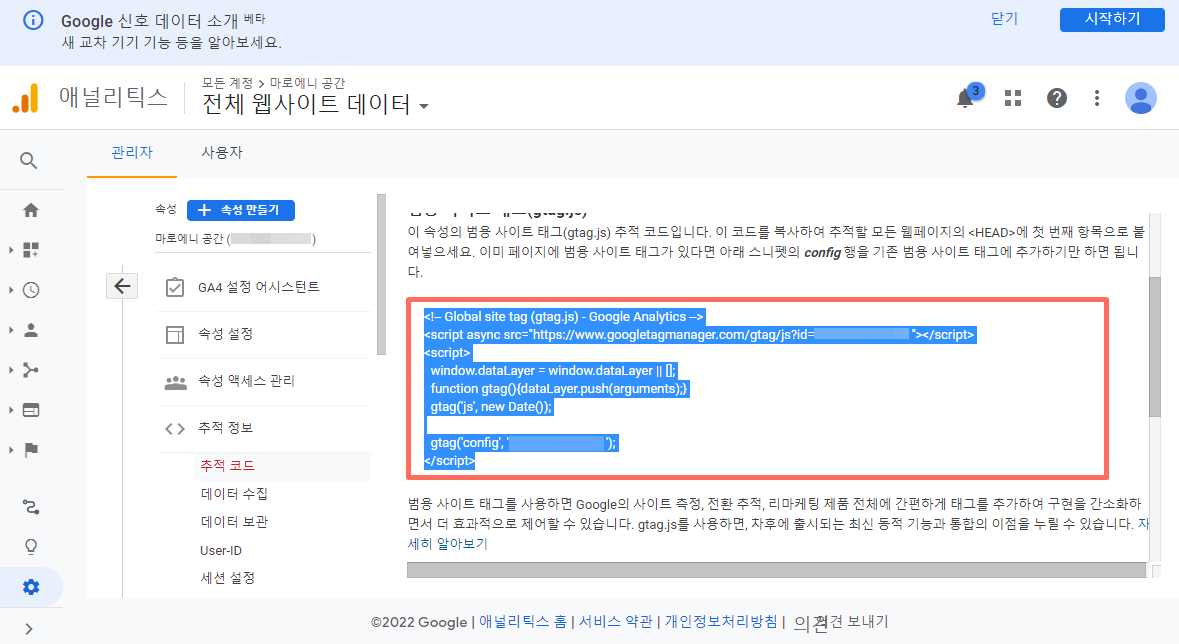The width and height of the screenshot is (1179, 644).
Task: Open the 서비스 약관 footer link
Action: [x=615, y=621]
